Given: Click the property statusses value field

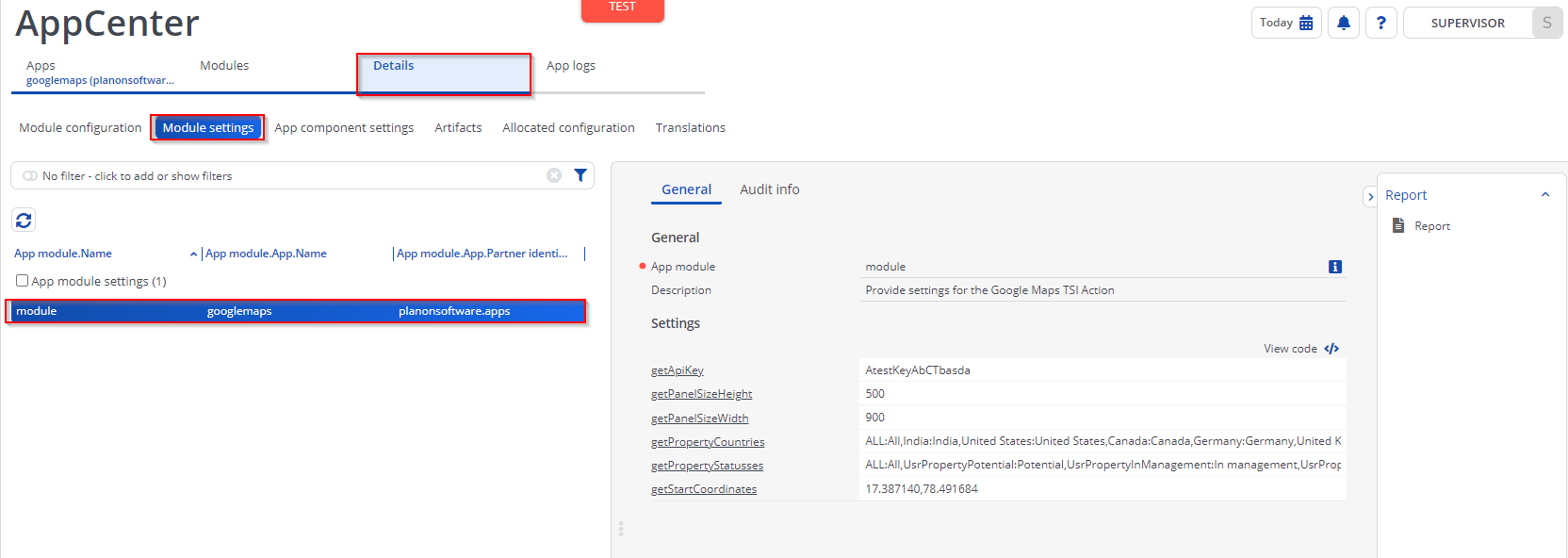Looking at the screenshot, I should click(1103, 465).
